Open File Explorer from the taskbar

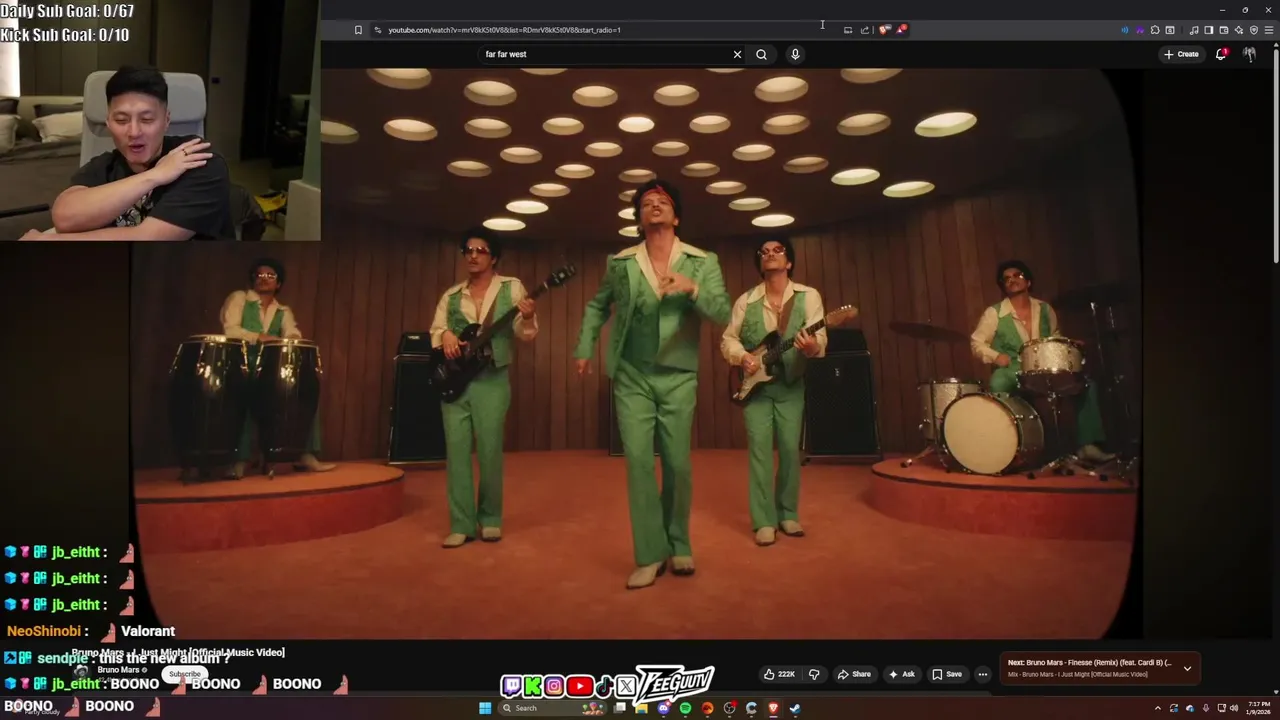(641, 708)
